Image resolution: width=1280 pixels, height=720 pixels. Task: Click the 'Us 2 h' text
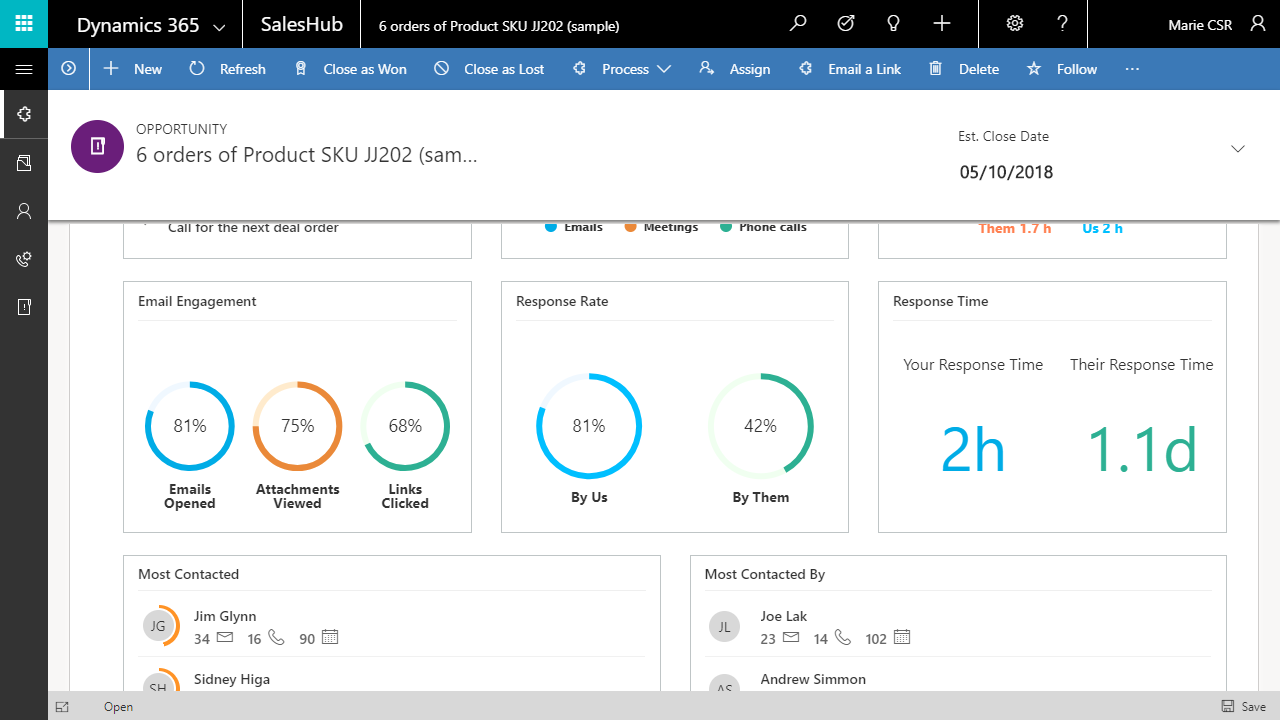click(x=1102, y=228)
